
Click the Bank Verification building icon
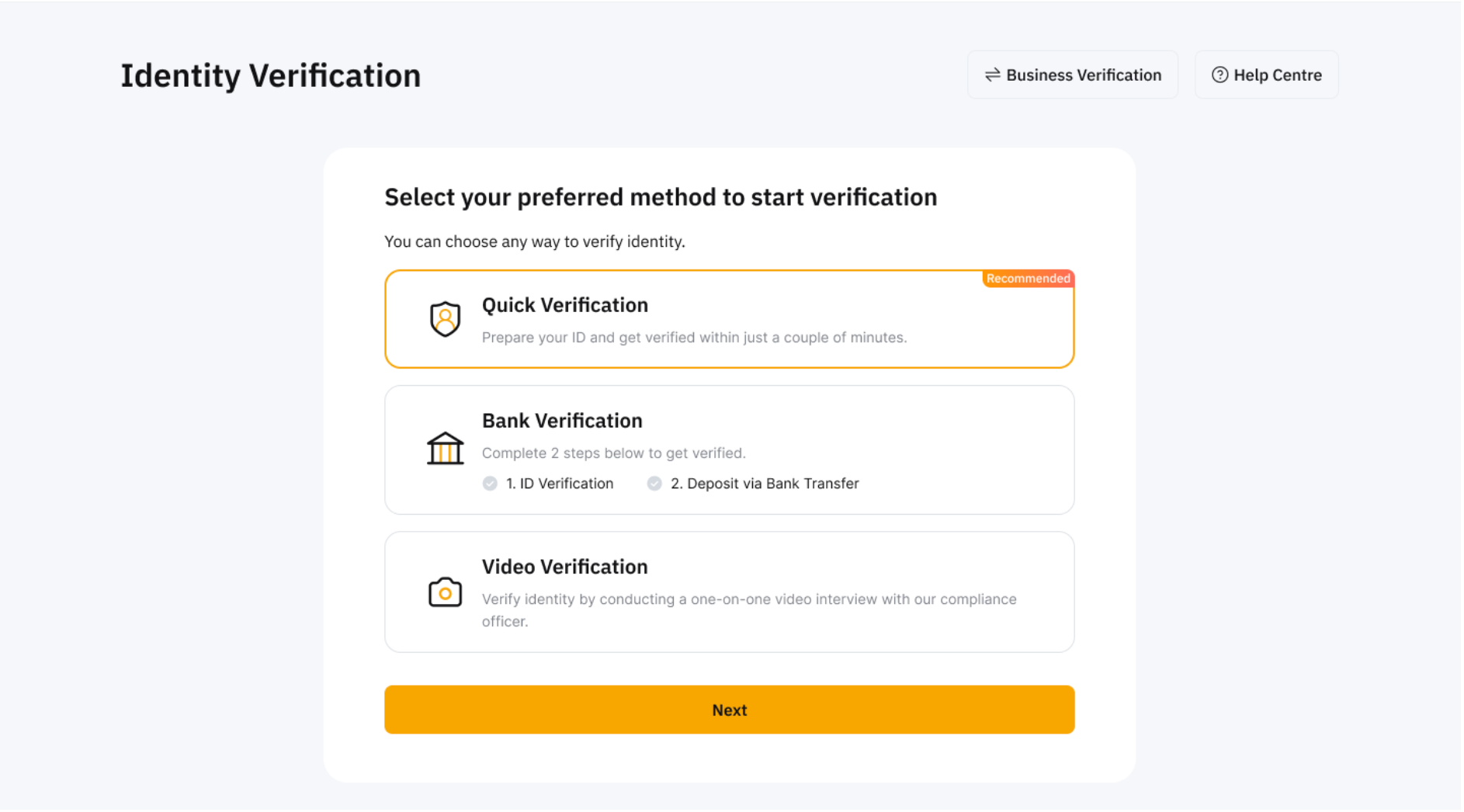click(445, 449)
